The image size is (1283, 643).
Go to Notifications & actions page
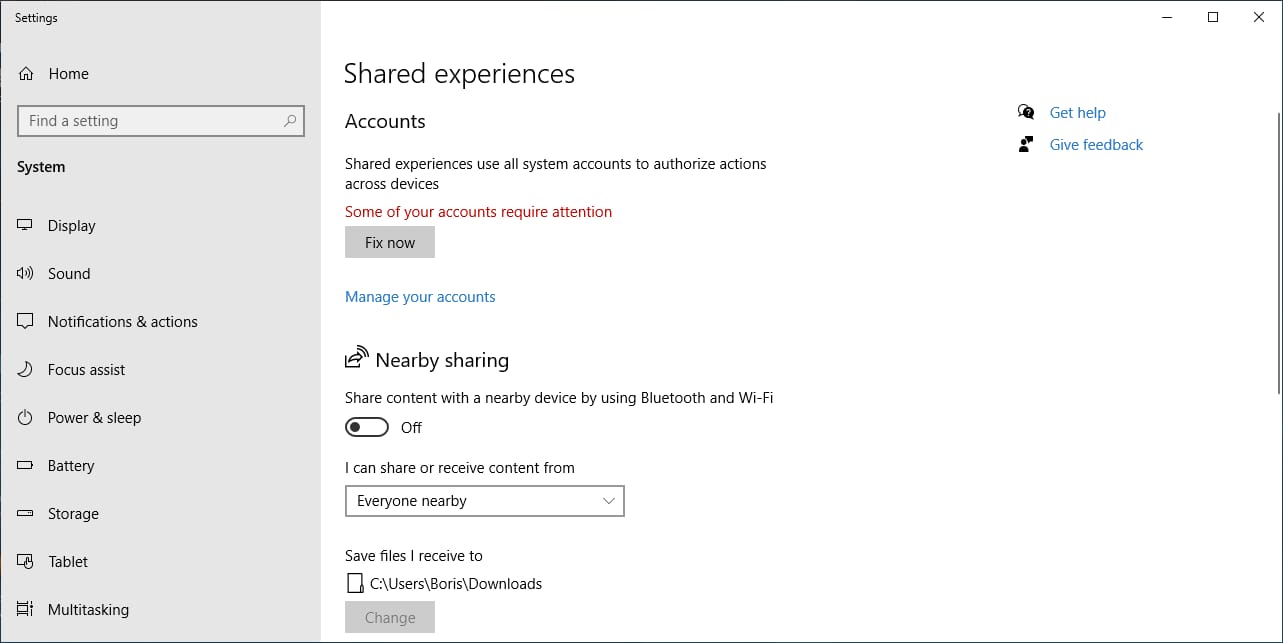click(122, 322)
